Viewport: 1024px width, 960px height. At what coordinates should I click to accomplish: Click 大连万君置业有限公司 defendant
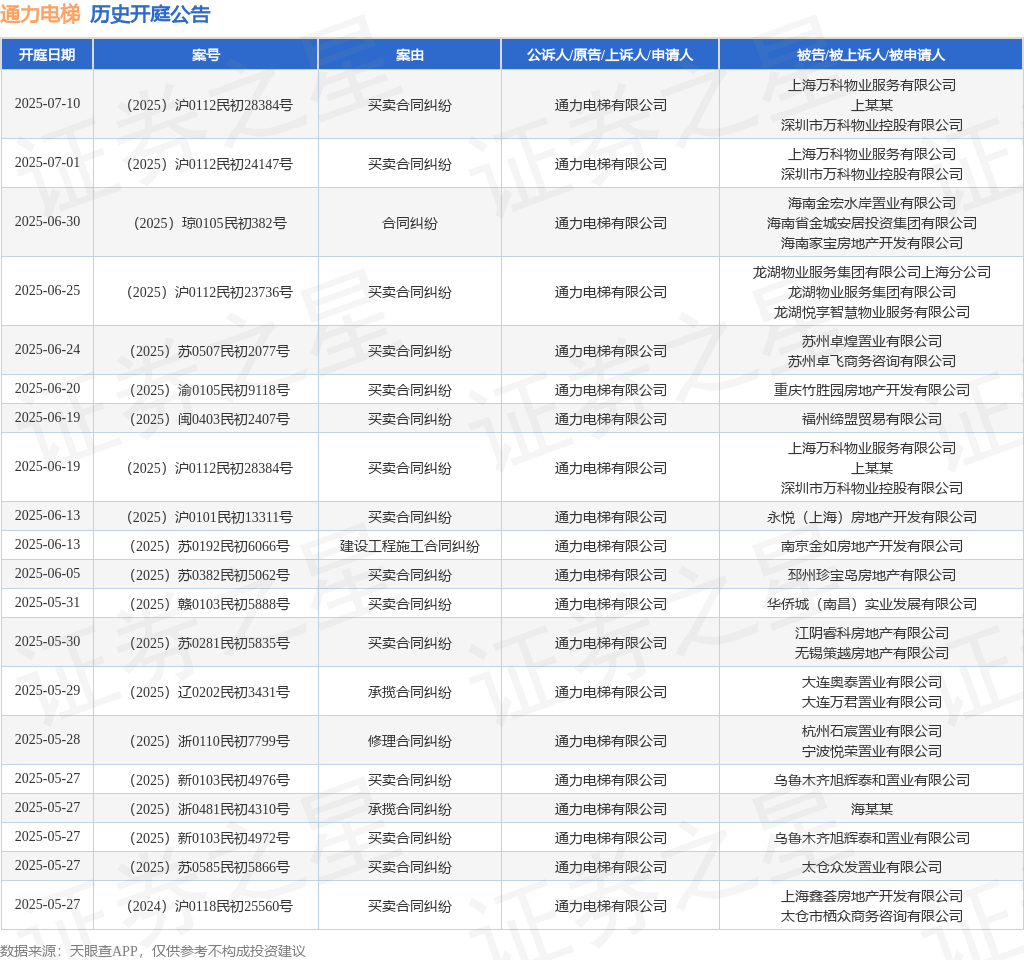coord(871,702)
